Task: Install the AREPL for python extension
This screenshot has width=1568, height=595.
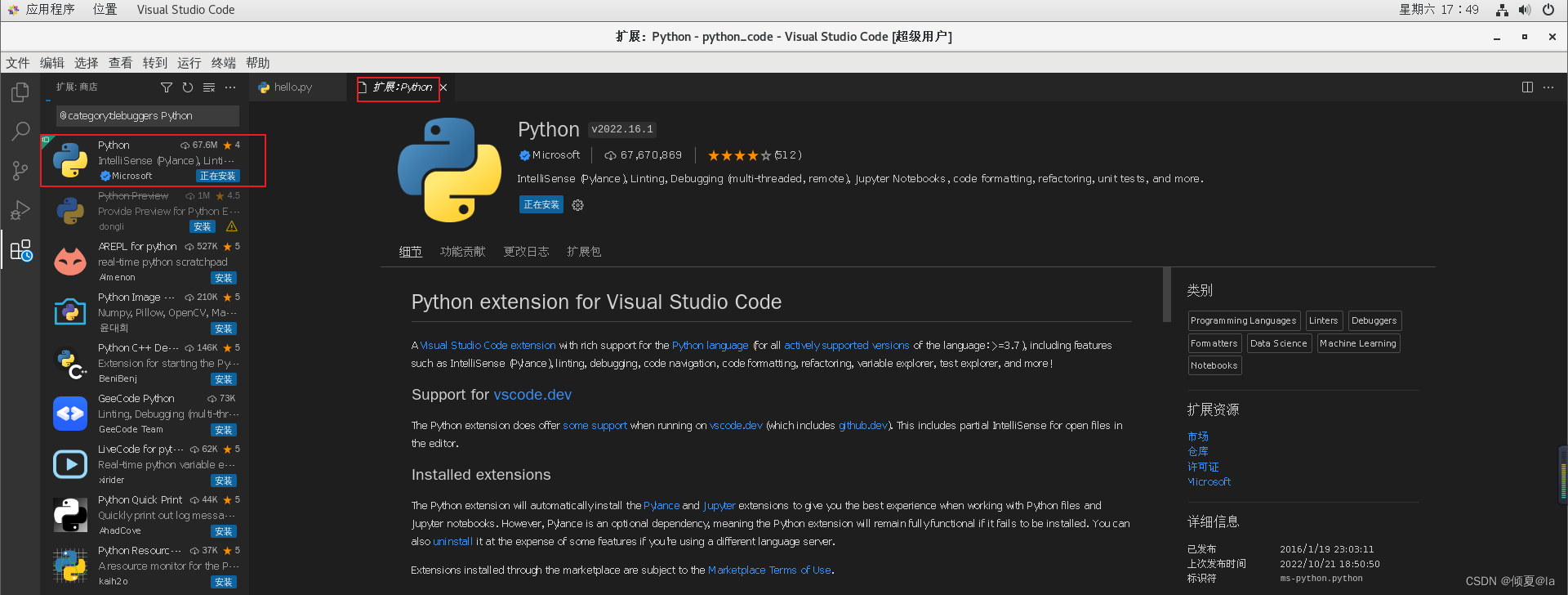Action: tap(224, 278)
